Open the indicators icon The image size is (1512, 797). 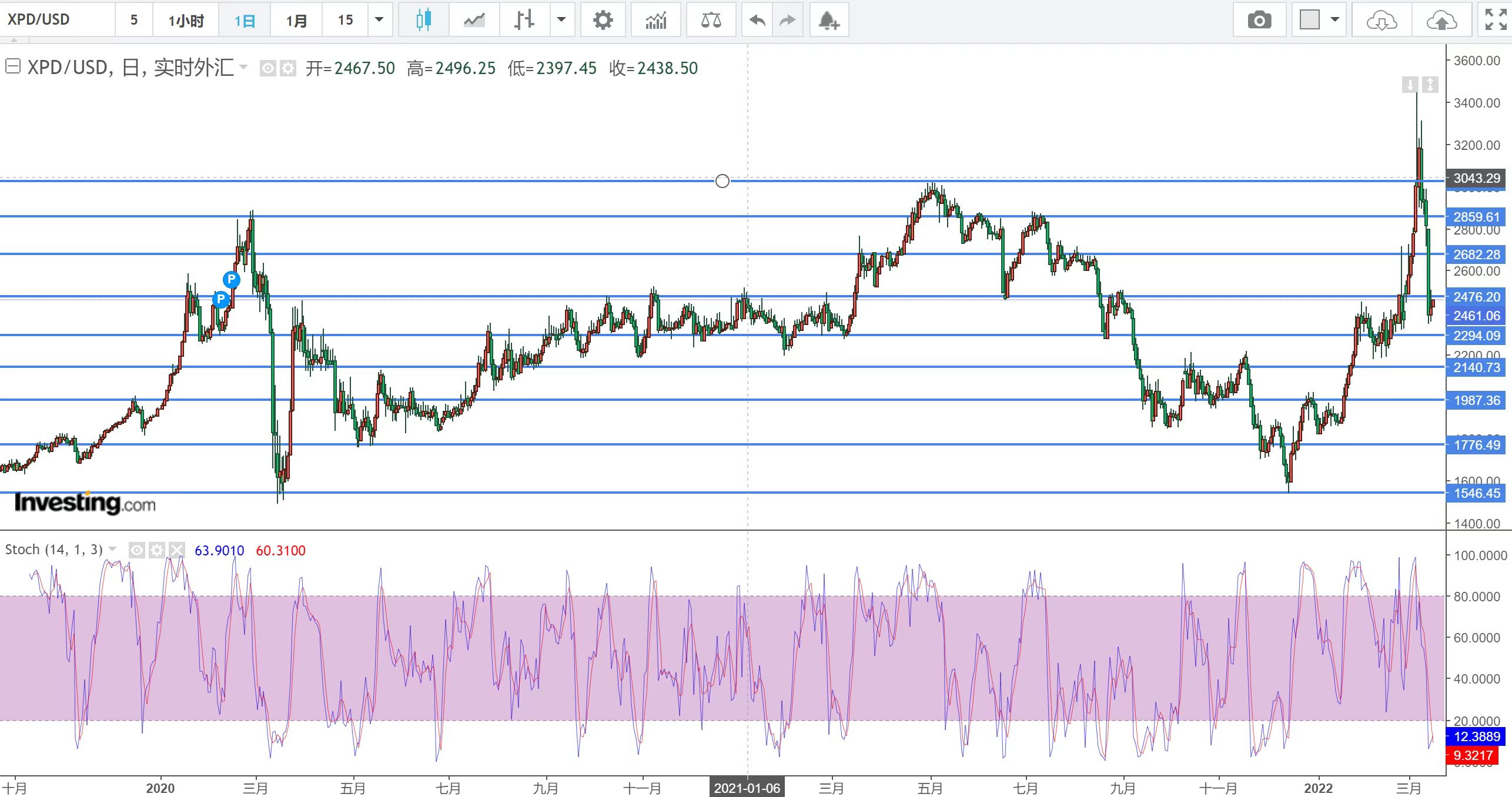click(x=655, y=20)
